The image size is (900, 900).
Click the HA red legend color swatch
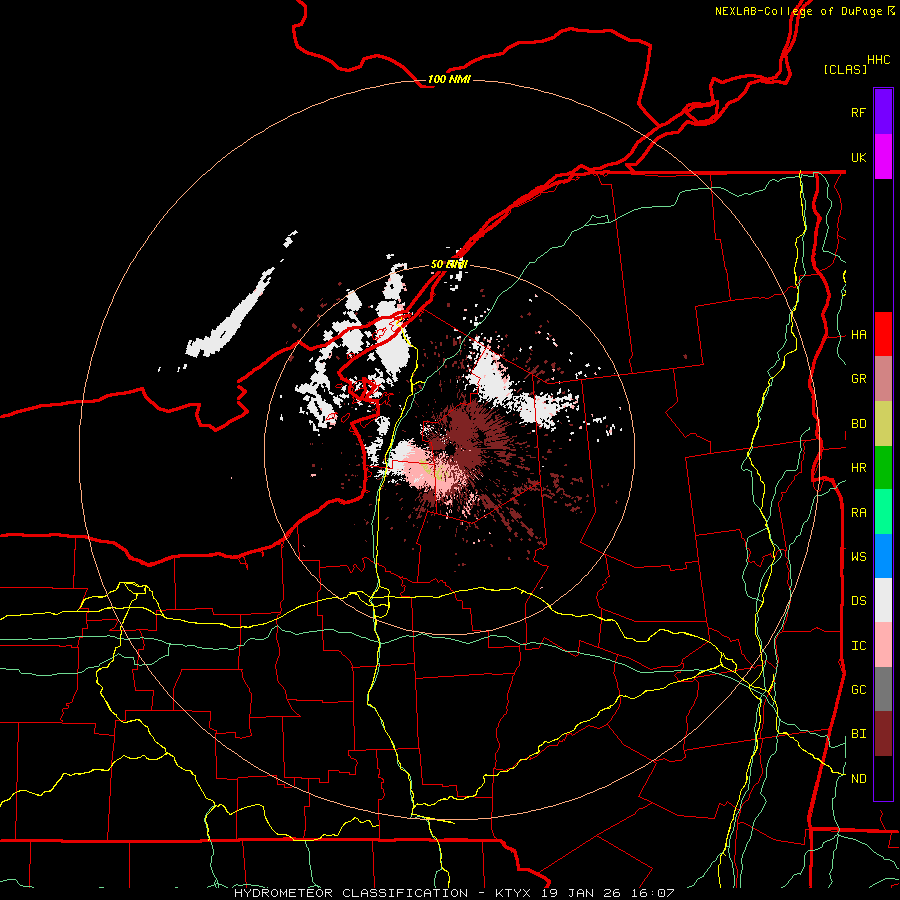(883, 334)
